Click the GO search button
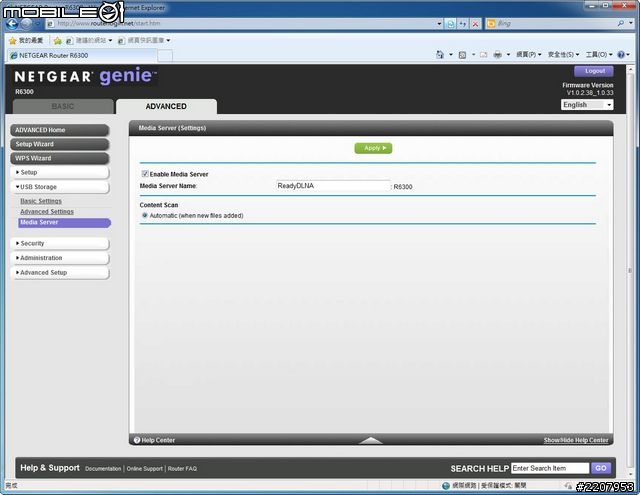 click(601, 468)
